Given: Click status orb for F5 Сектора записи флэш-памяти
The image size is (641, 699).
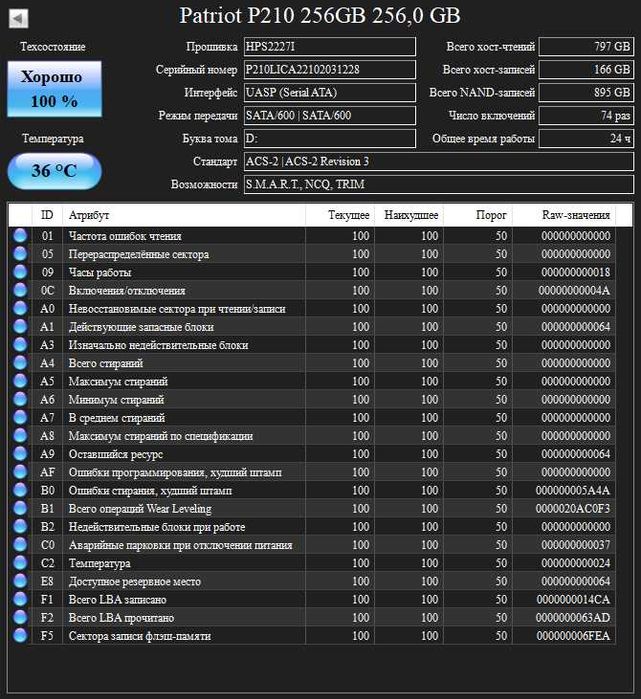Looking at the screenshot, I should (20, 635).
